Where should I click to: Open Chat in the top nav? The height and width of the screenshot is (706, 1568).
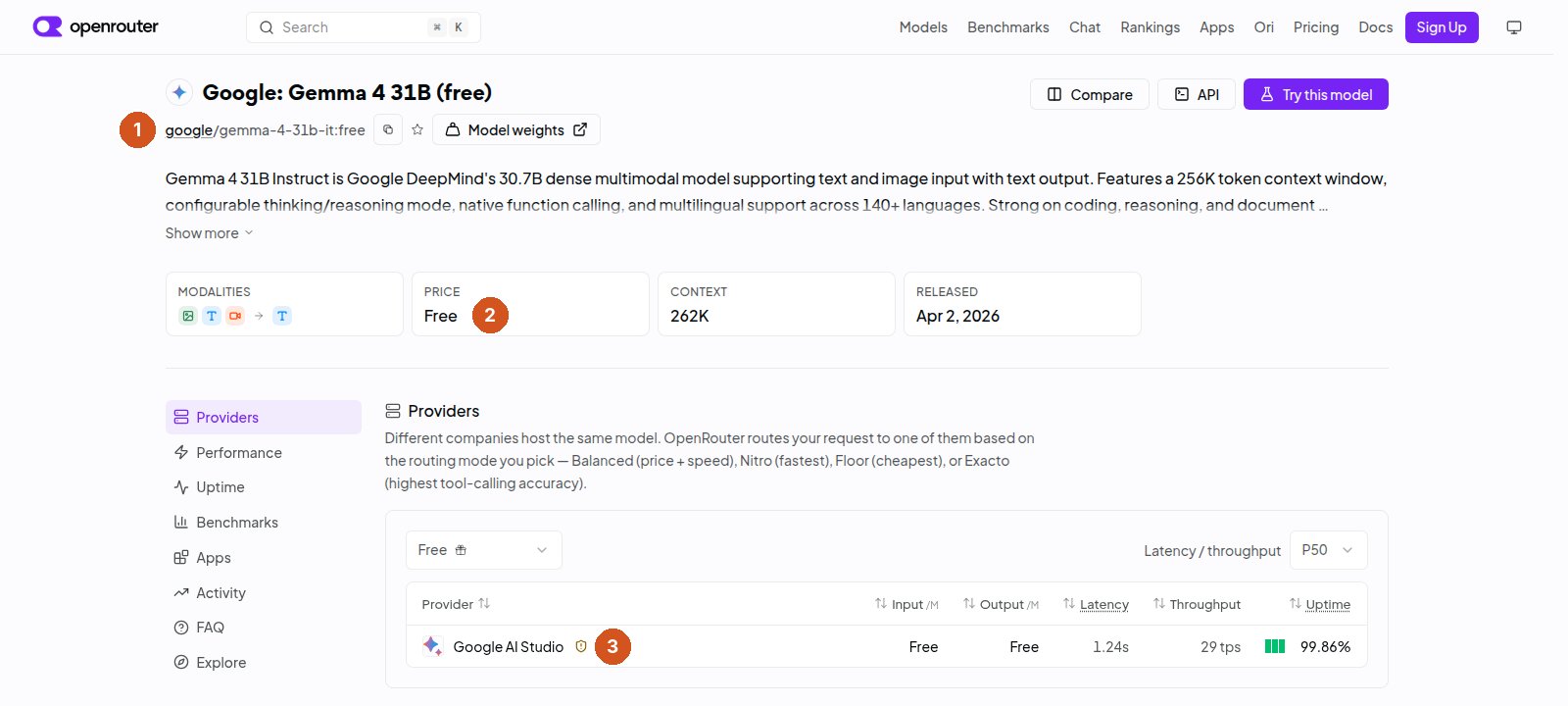pos(1085,27)
